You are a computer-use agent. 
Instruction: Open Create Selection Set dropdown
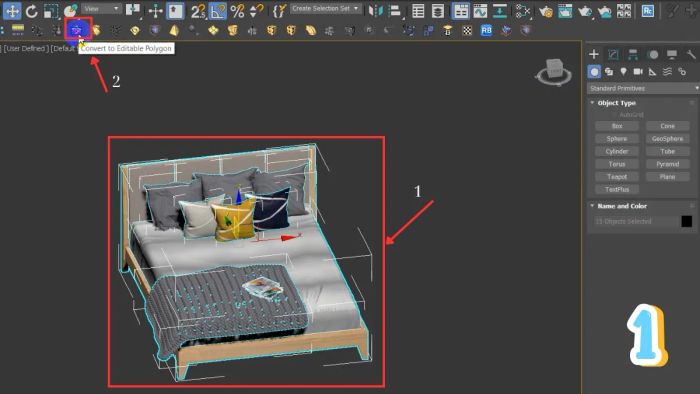point(325,8)
